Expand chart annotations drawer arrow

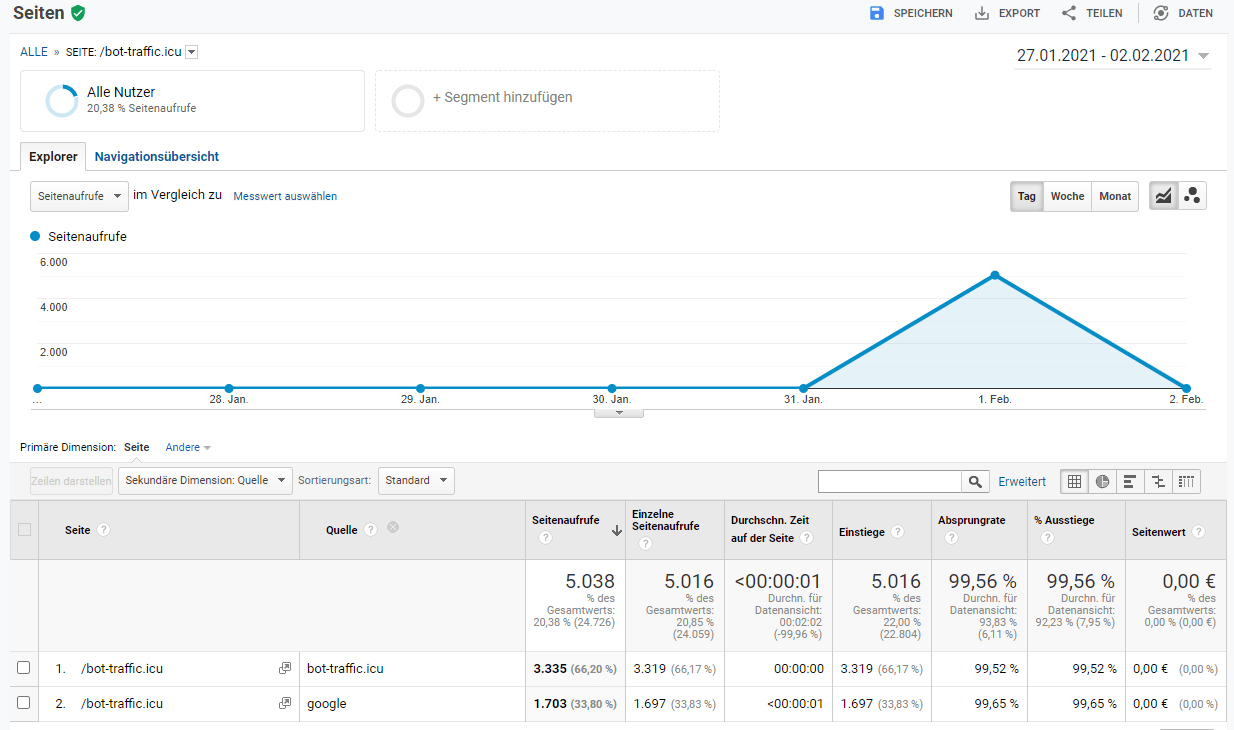[619, 412]
